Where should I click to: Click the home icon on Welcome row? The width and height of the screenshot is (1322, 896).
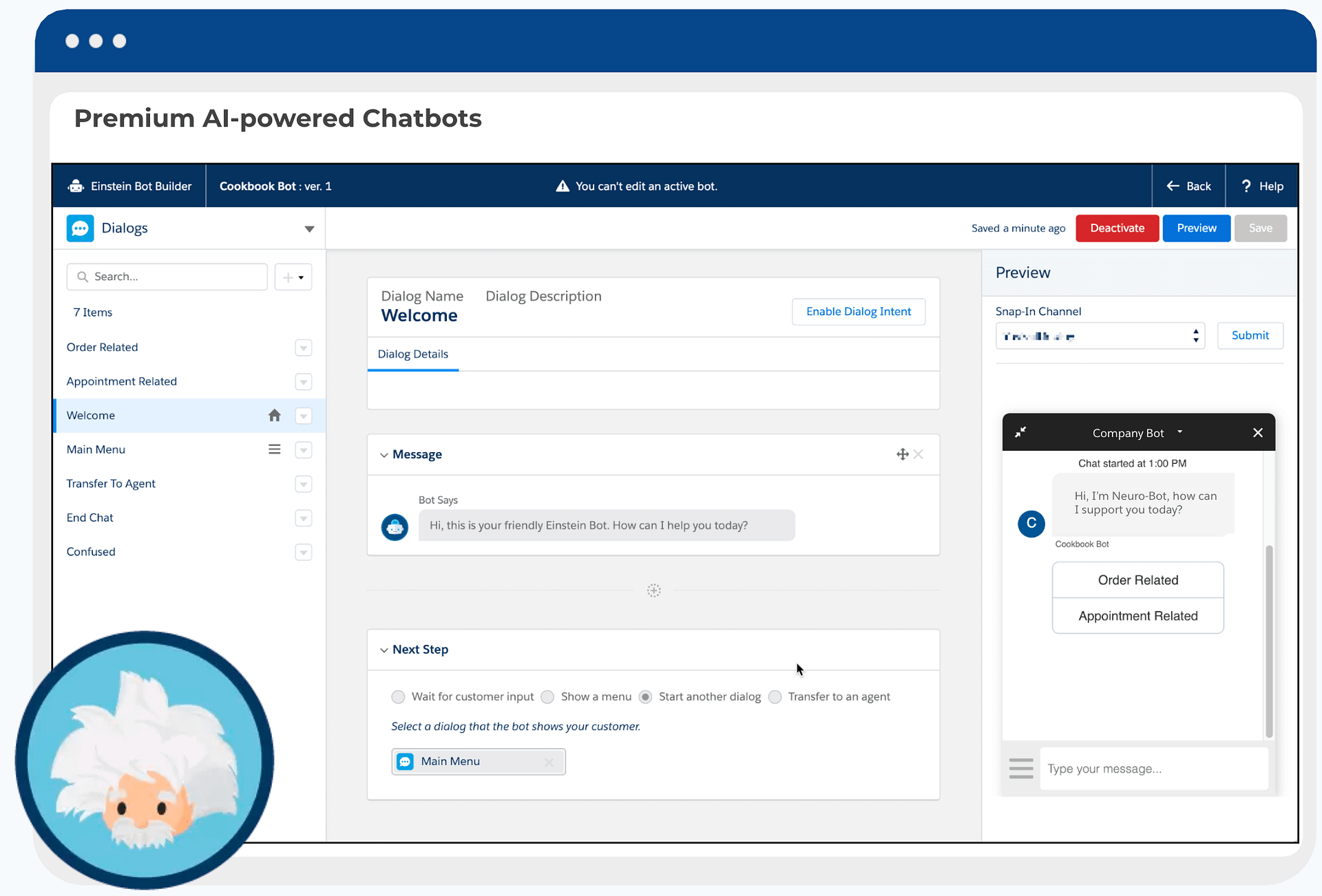[x=274, y=415]
